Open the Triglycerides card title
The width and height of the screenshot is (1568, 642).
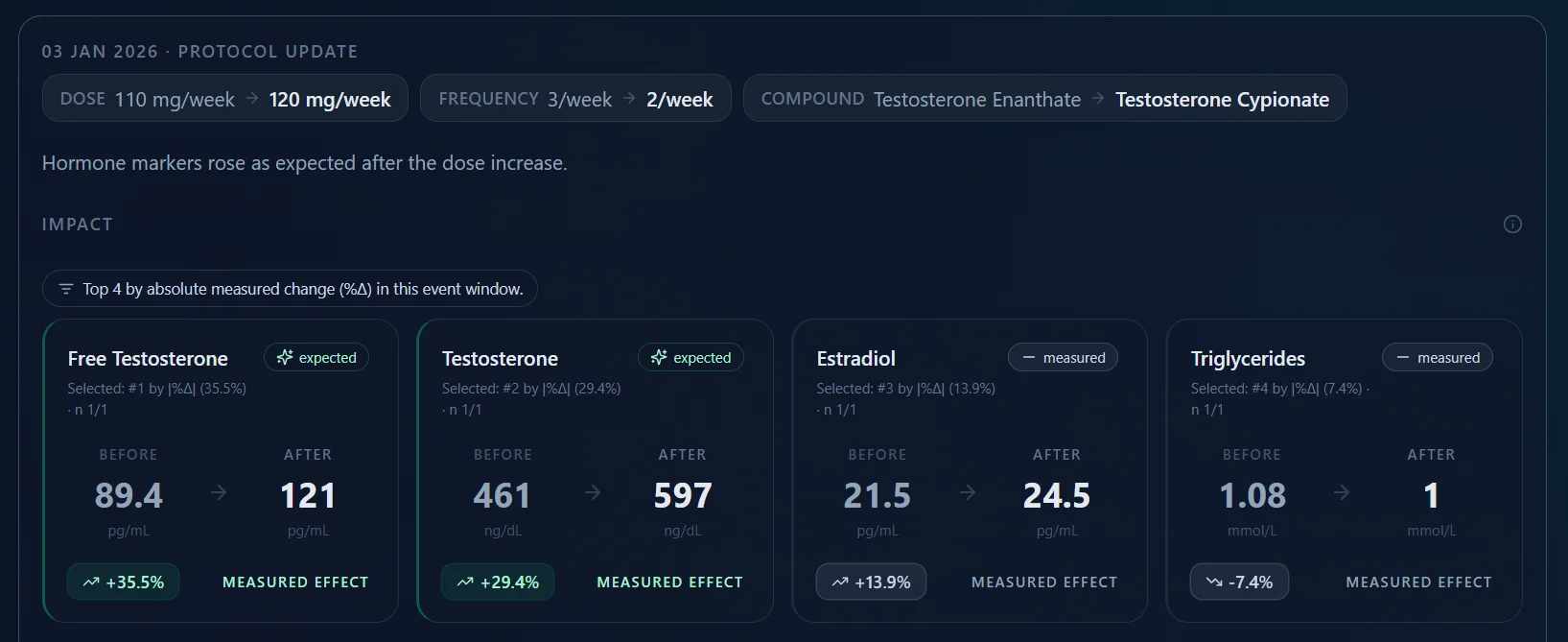[1248, 359]
